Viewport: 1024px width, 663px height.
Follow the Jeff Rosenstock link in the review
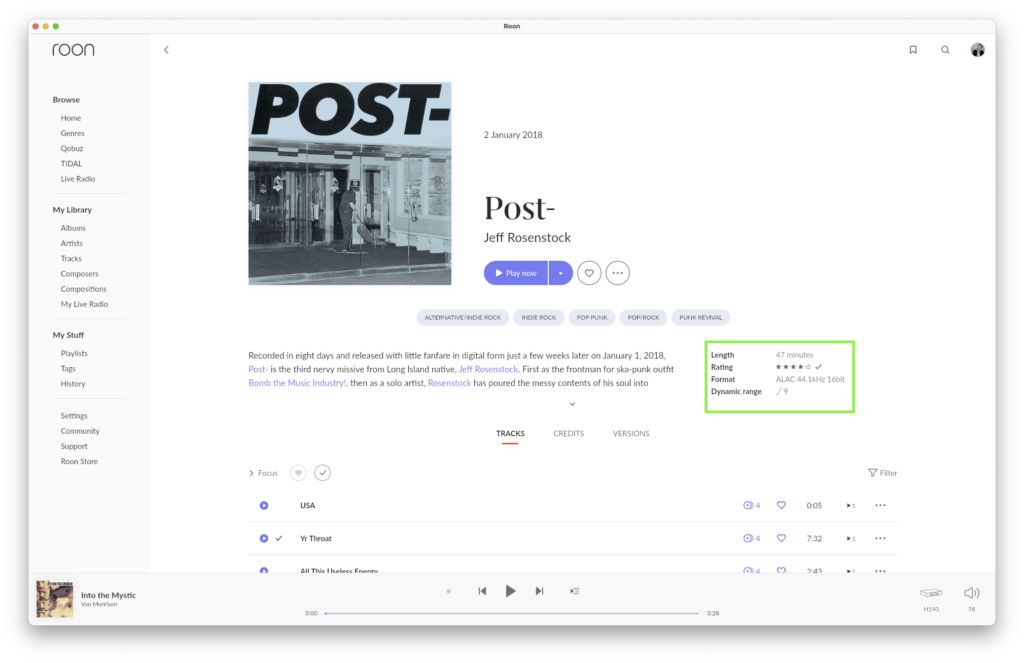(x=488, y=369)
